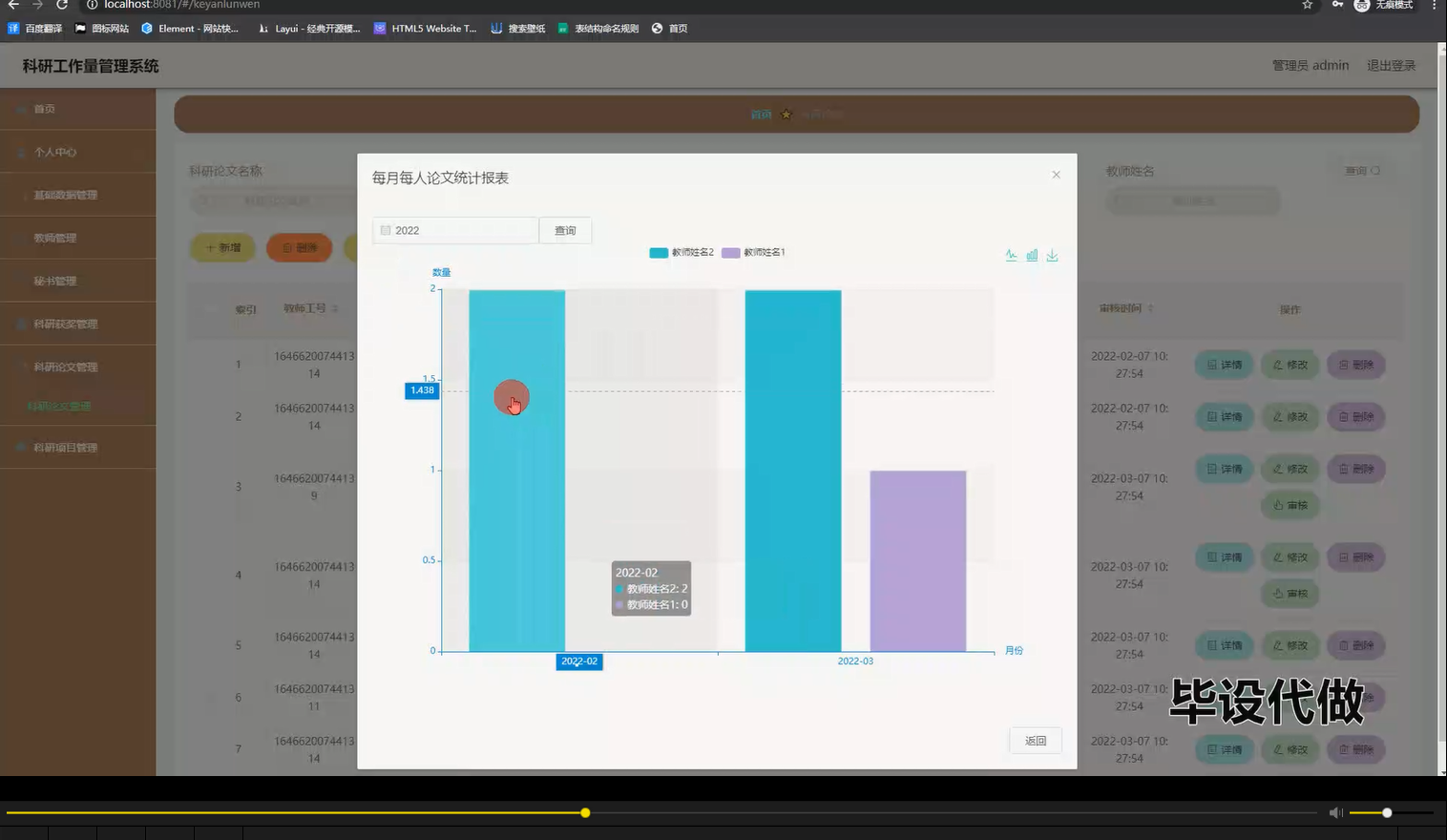Expand 基础数据管理 sidebar menu
Screen dimensions: 1447x840
pyautogui.click(x=77, y=195)
